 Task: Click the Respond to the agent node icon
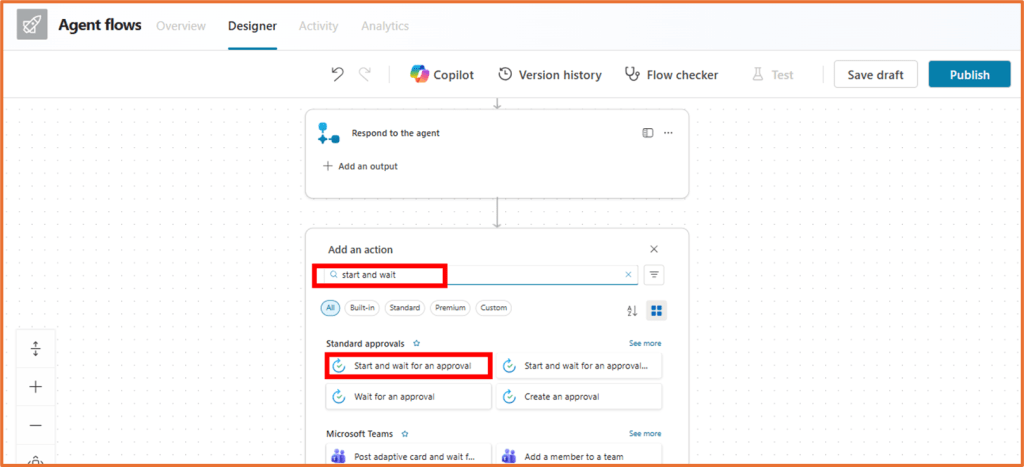click(328, 133)
